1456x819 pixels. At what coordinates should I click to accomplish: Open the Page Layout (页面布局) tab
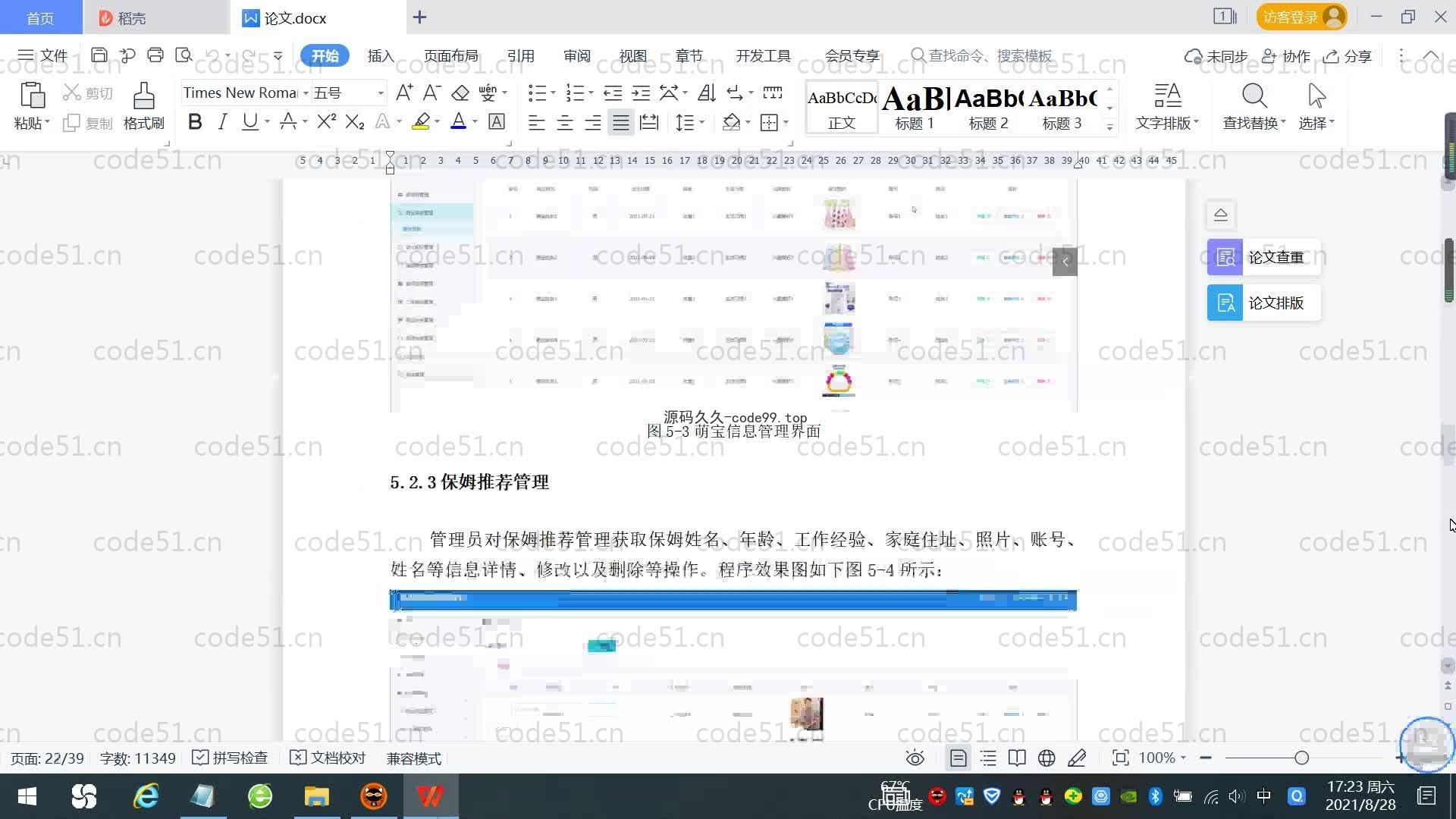[450, 56]
